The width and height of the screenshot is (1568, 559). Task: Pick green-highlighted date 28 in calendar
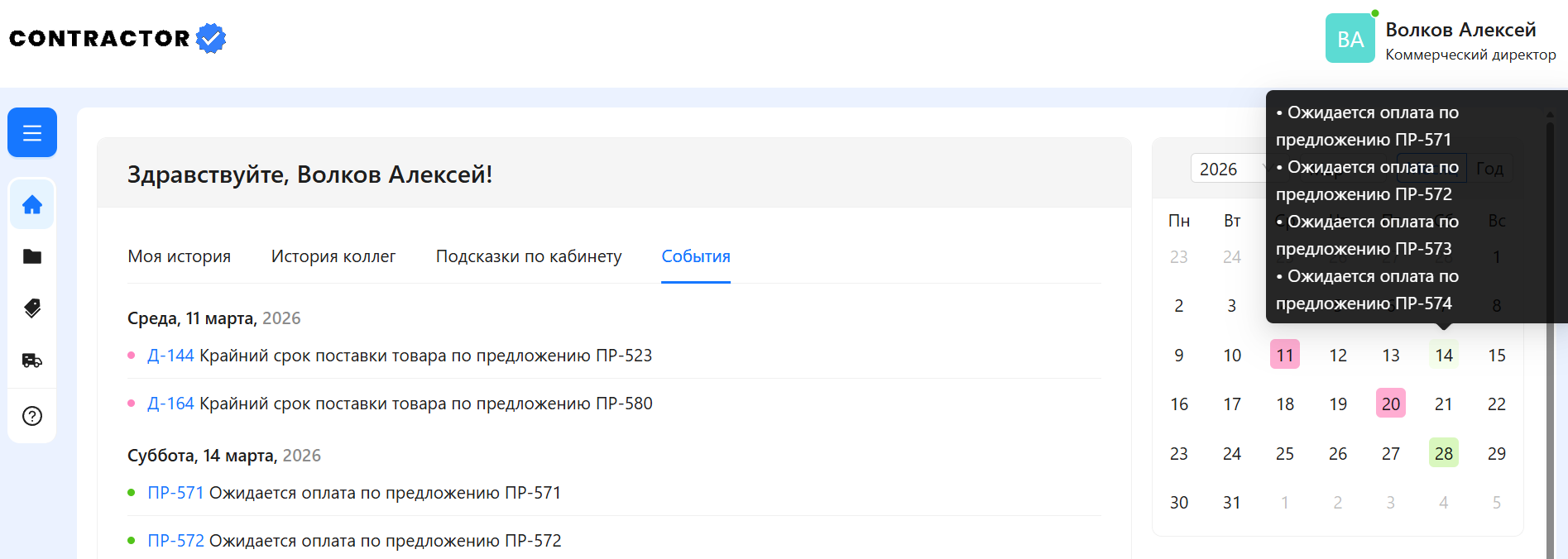[x=1443, y=453]
